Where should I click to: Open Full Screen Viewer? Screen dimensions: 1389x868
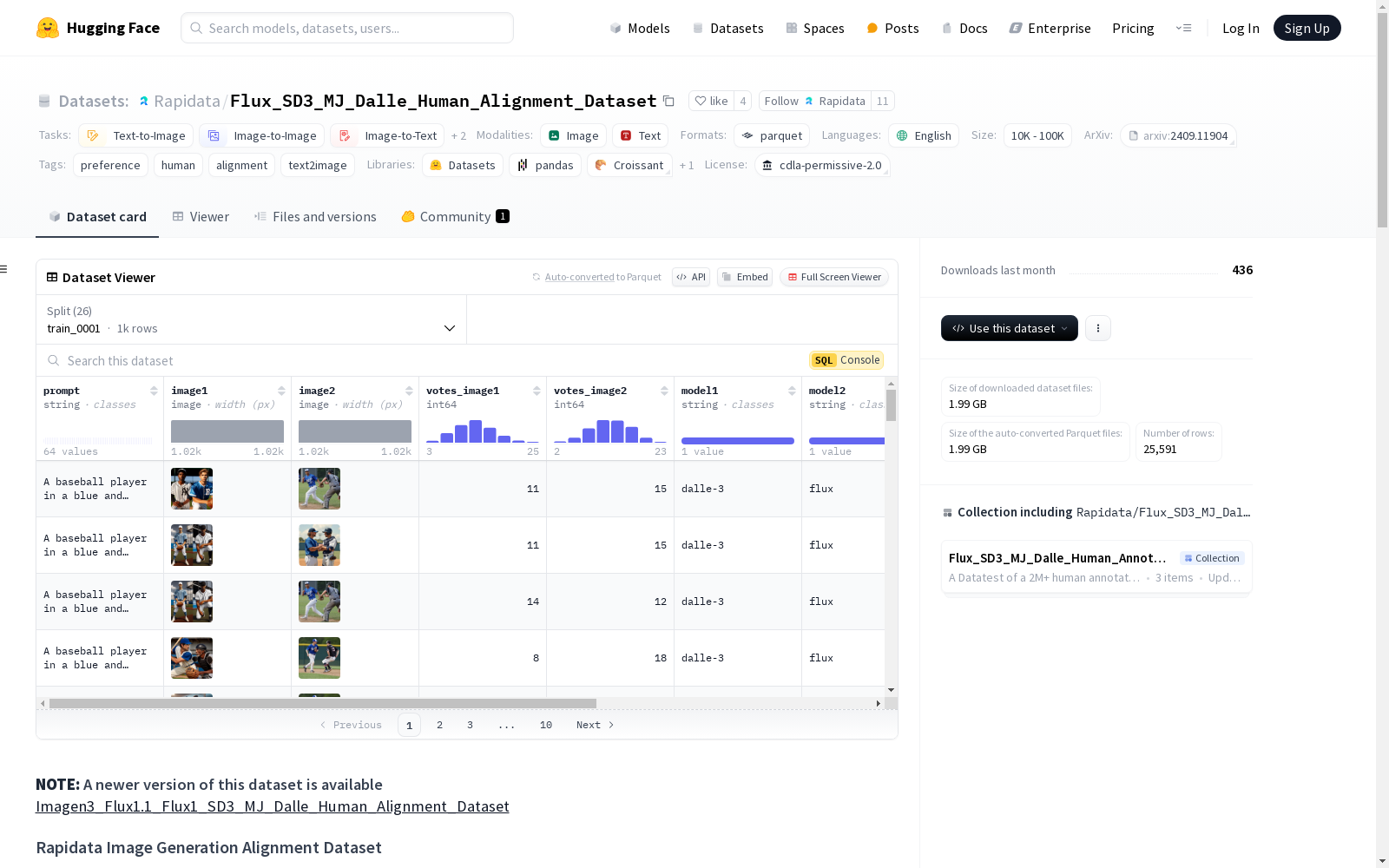(x=834, y=277)
